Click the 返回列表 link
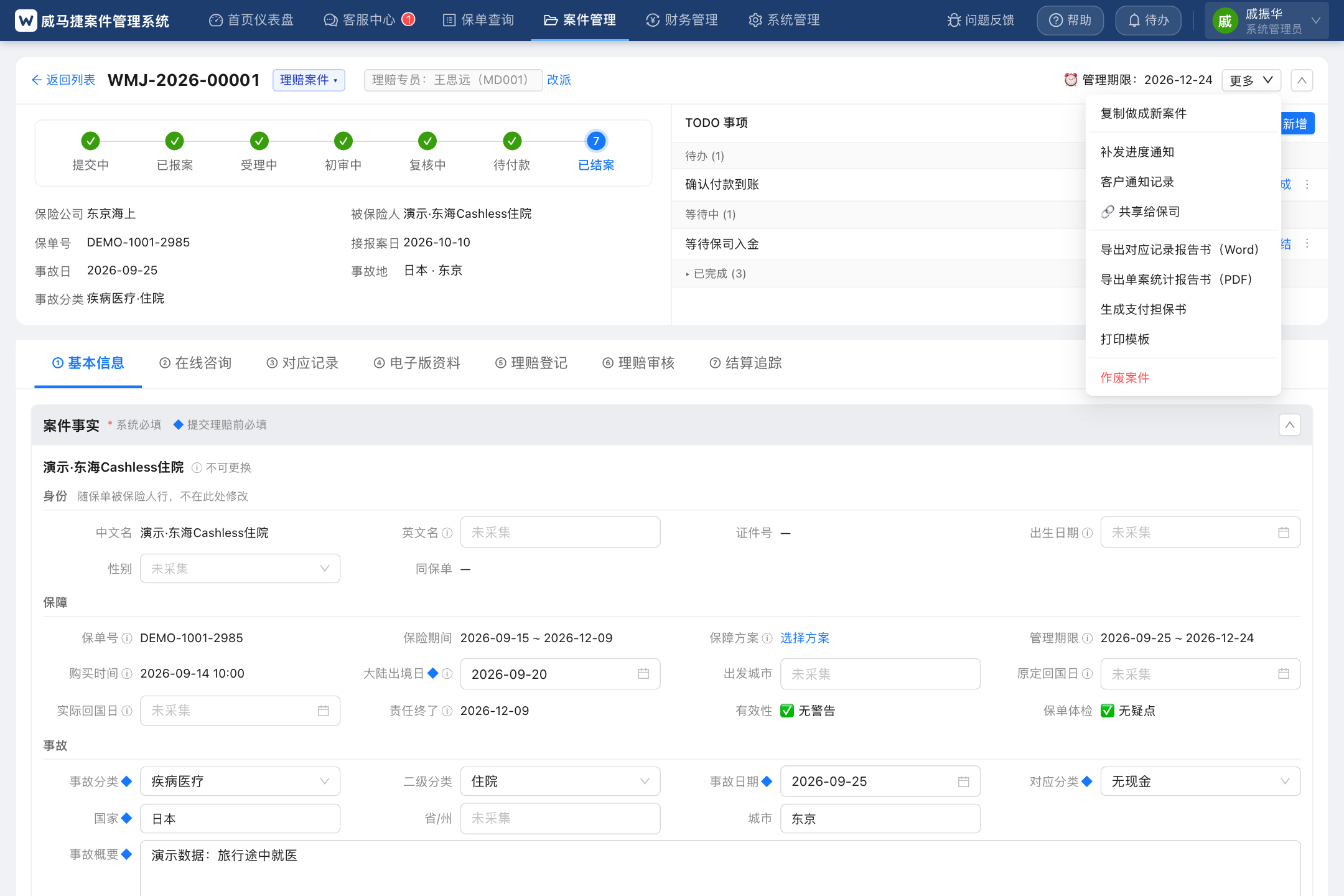This screenshot has height=896, width=1344. (63, 80)
